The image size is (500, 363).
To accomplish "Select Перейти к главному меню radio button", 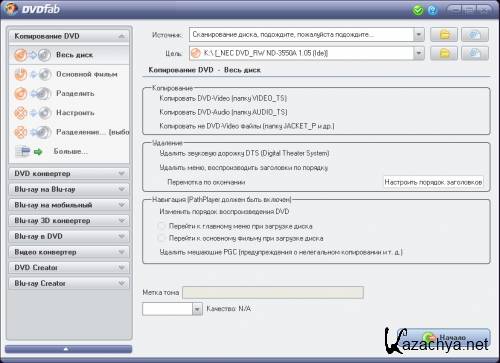I will (161, 226).
